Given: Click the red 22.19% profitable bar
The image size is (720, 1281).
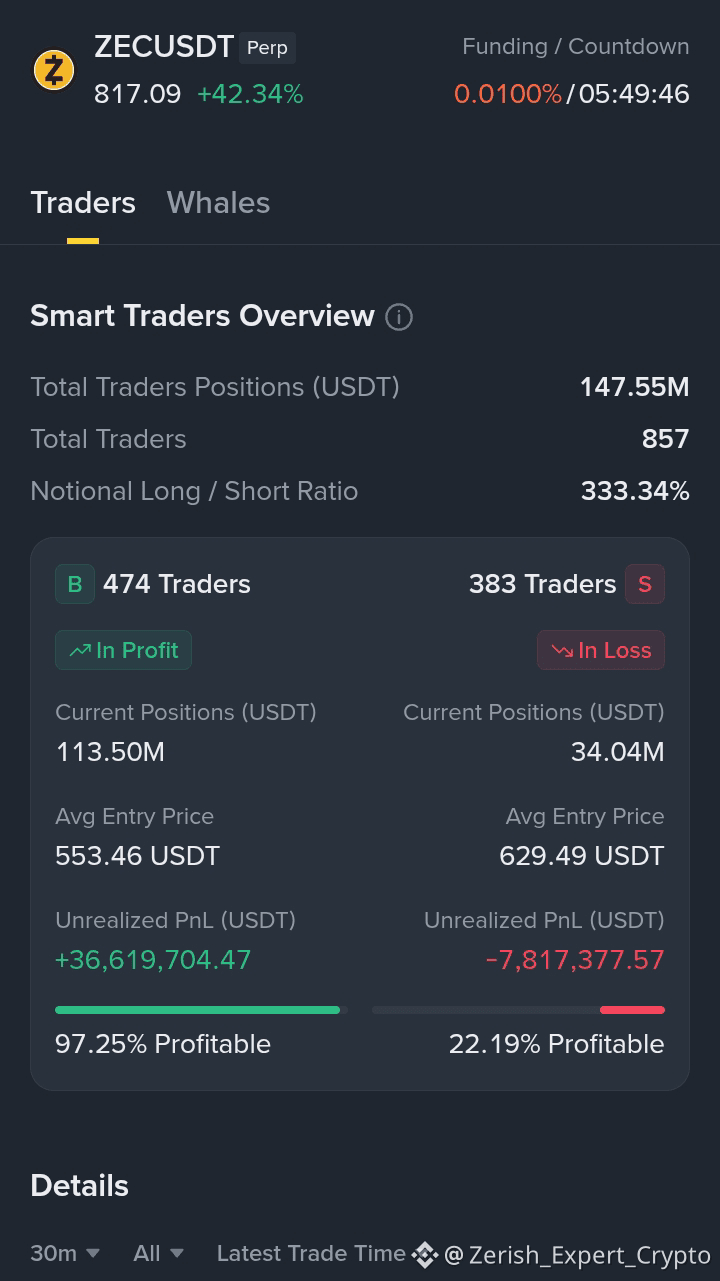Looking at the screenshot, I should tap(632, 1010).
